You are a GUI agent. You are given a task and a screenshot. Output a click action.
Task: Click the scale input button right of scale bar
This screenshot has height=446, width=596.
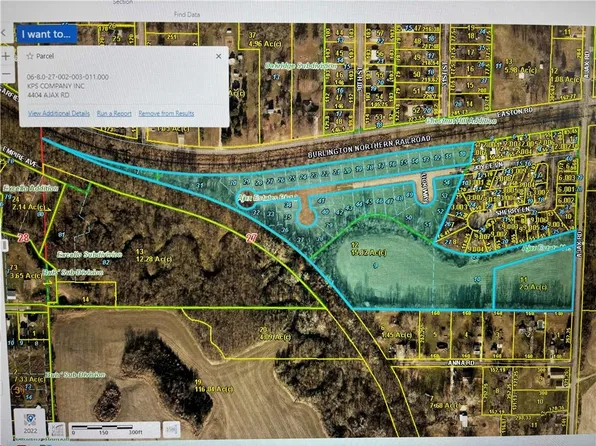pyautogui.click(x=171, y=430)
